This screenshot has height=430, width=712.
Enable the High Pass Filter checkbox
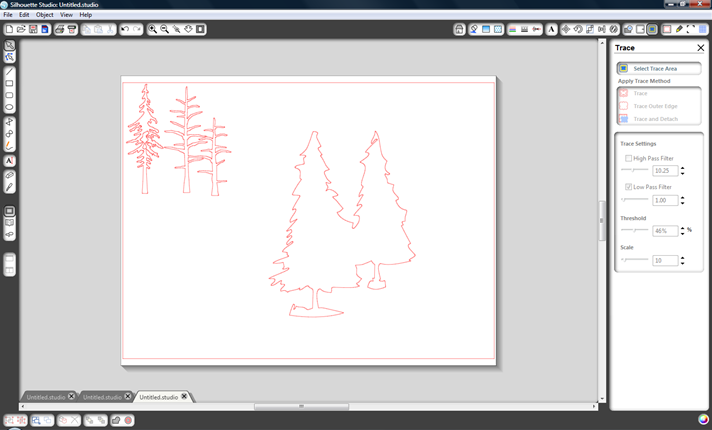pyautogui.click(x=628, y=158)
